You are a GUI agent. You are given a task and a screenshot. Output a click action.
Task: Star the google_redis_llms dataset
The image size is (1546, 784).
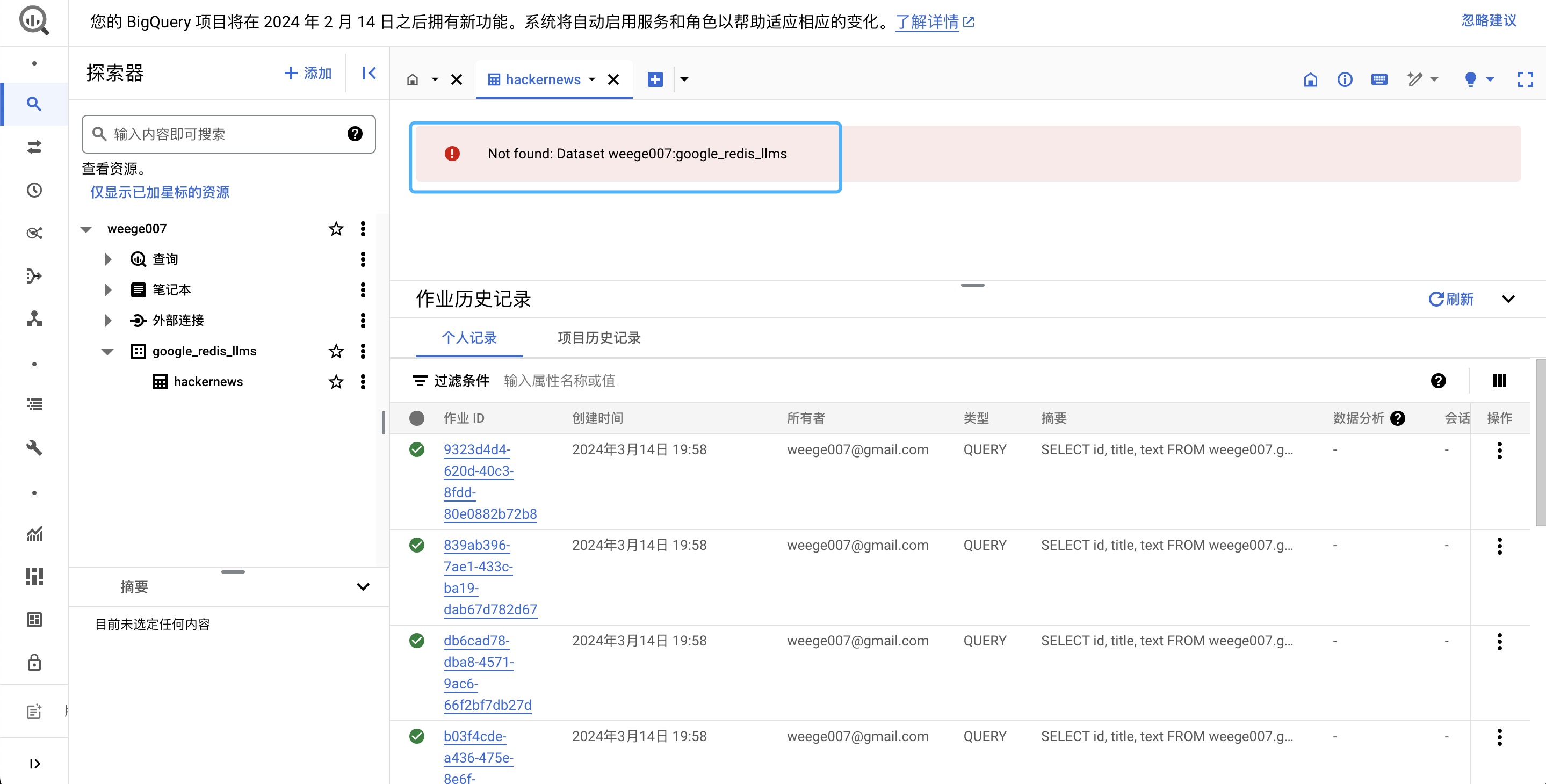(x=336, y=351)
